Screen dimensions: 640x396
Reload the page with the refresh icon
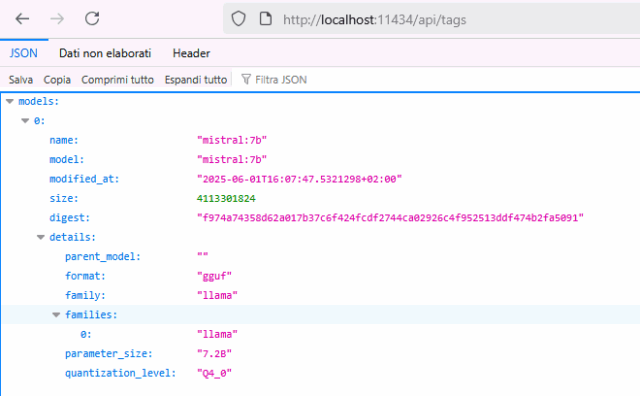coord(92,18)
